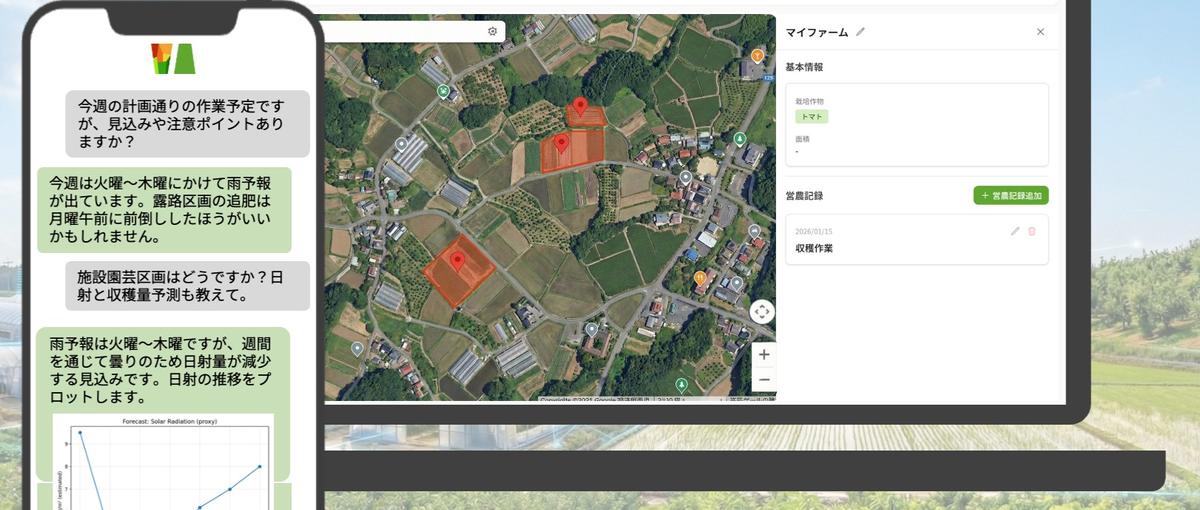The height and width of the screenshot is (510, 1200).
Task: Tap phone message asking about 施設園芸区画
Action: click(187, 286)
